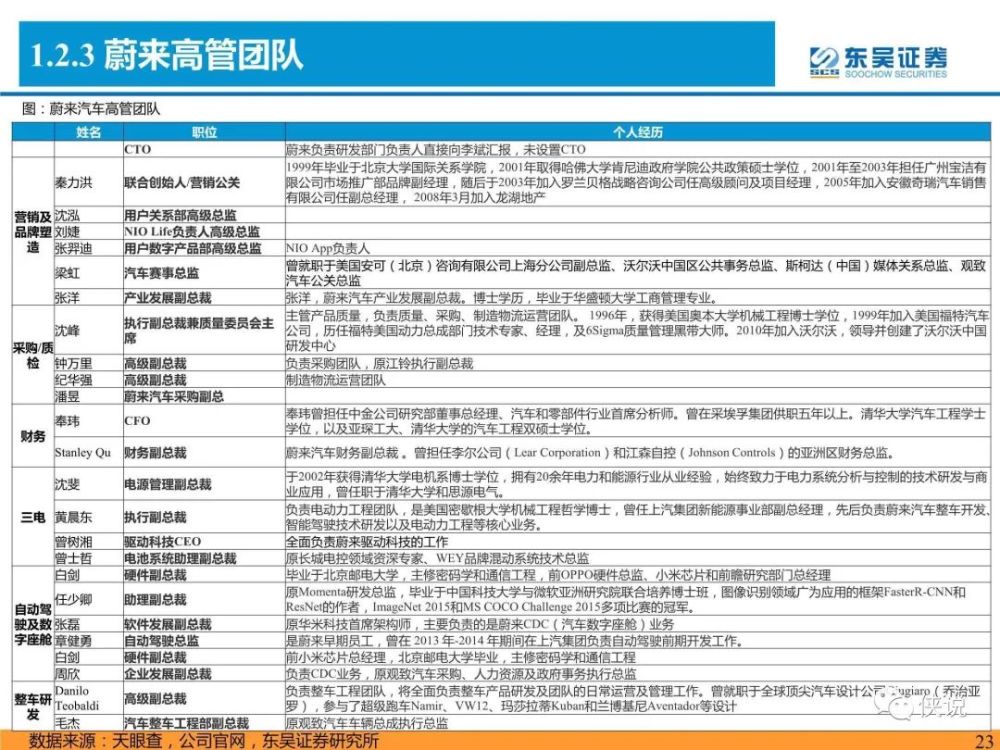Click the 财务 category cell
1000x750 pixels.
(33, 437)
